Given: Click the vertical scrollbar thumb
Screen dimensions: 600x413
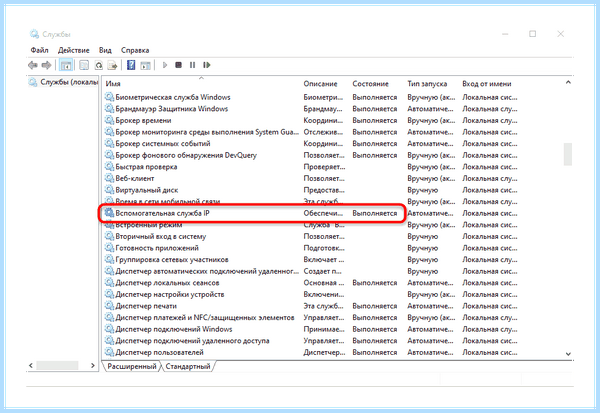Looking at the screenshot, I should pyautogui.click(x=568, y=154).
